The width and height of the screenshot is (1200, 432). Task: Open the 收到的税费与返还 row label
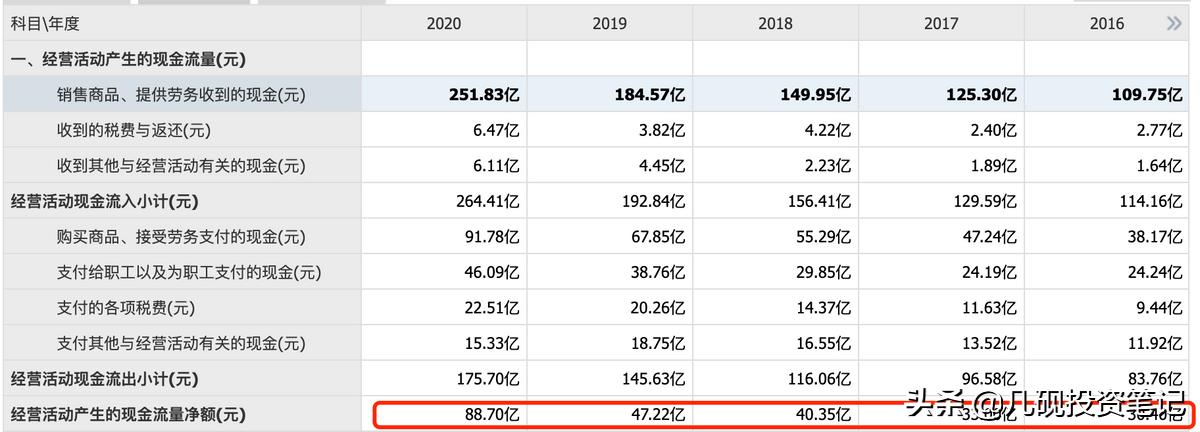point(134,130)
